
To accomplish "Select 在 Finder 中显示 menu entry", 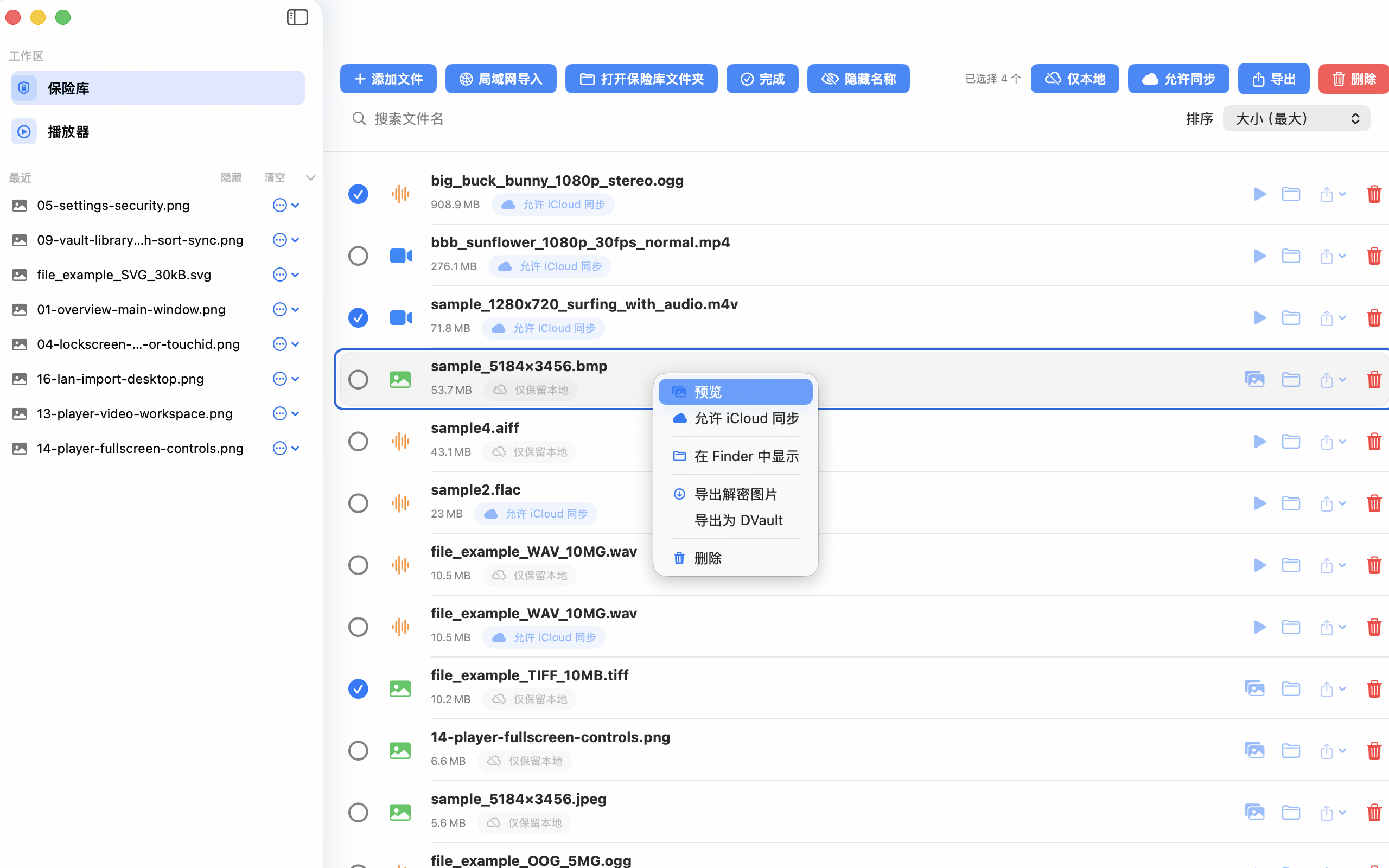I will (735, 456).
